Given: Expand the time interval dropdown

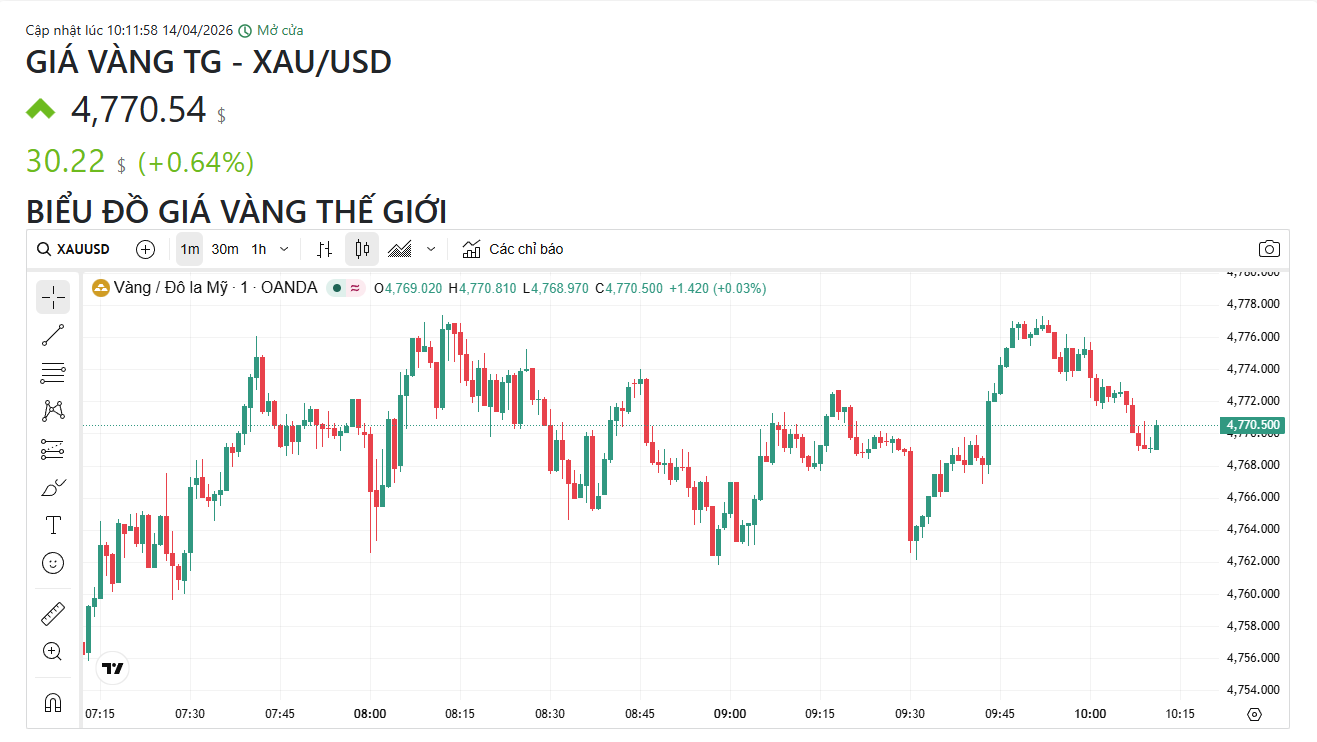Looking at the screenshot, I should coord(284,249).
